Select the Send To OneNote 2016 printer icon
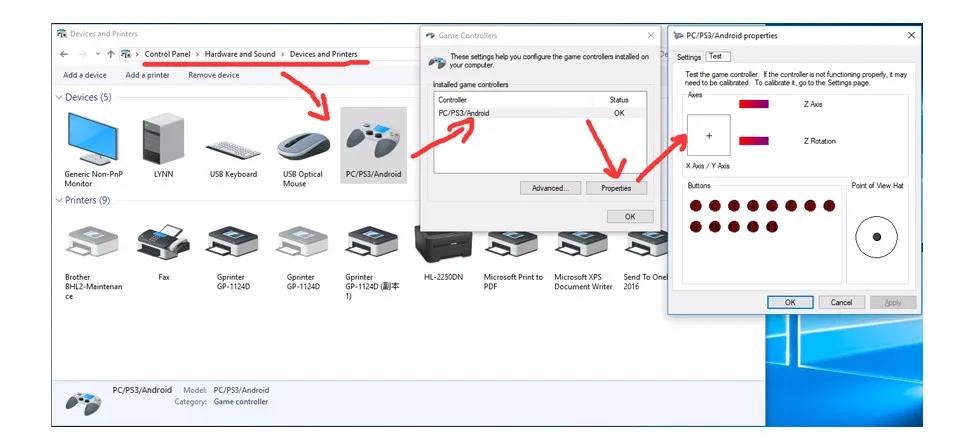Image resolution: width=960 pixels, height=444 pixels. click(647, 243)
